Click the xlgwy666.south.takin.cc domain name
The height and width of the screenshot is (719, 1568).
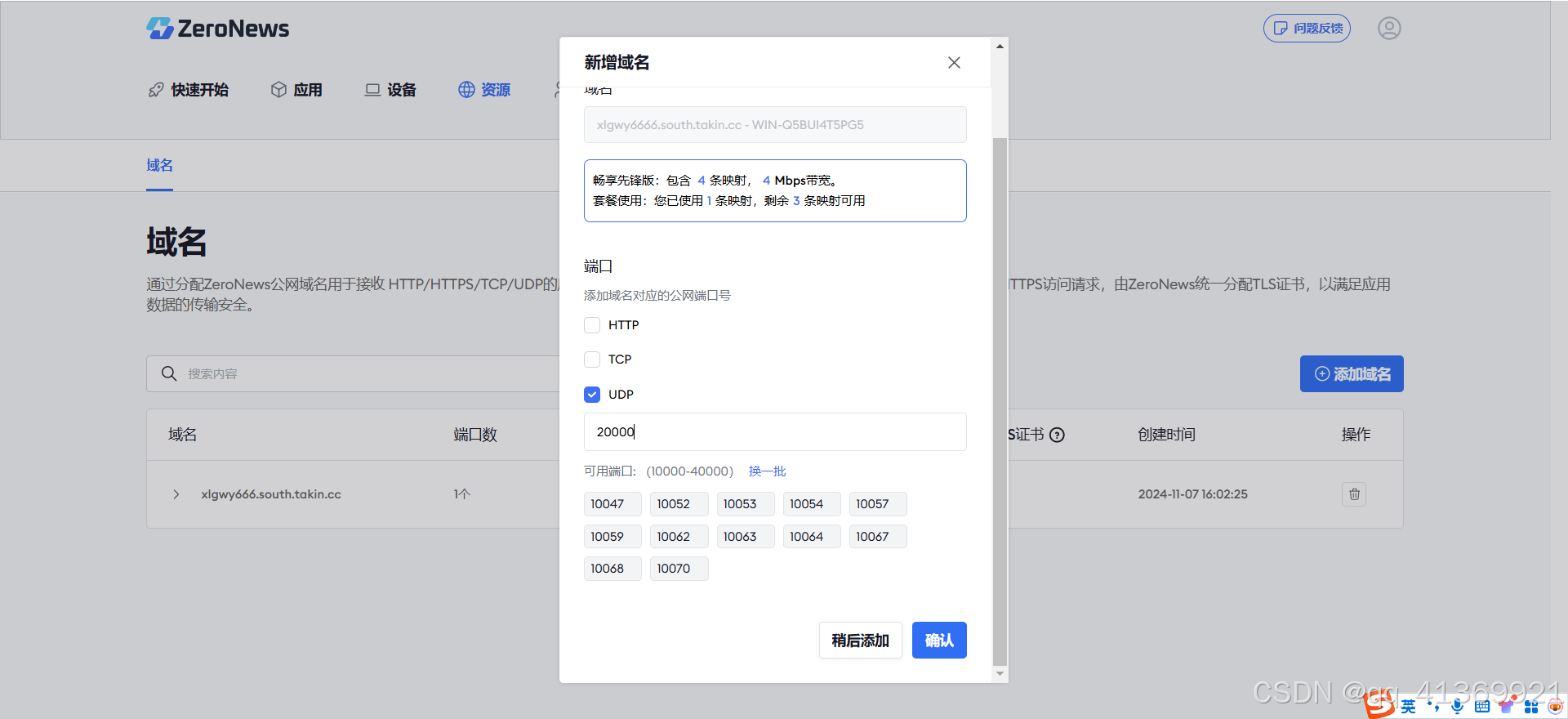[271, 494]
